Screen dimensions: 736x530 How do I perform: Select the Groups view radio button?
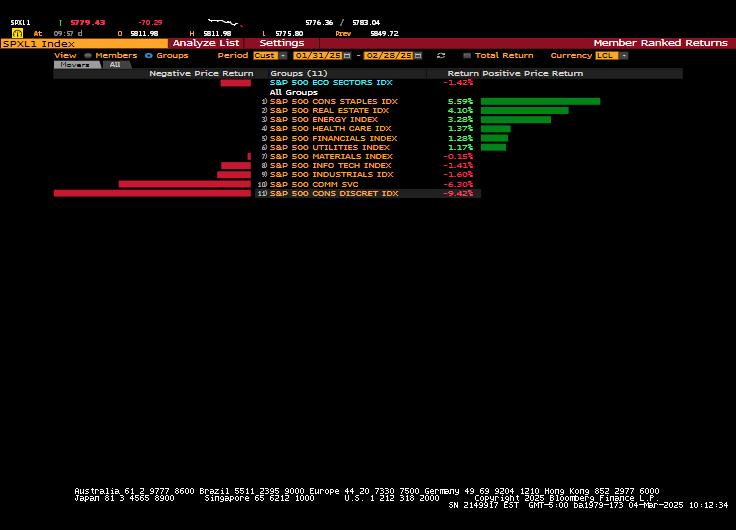pyautogui.click(x=149, y=55)
